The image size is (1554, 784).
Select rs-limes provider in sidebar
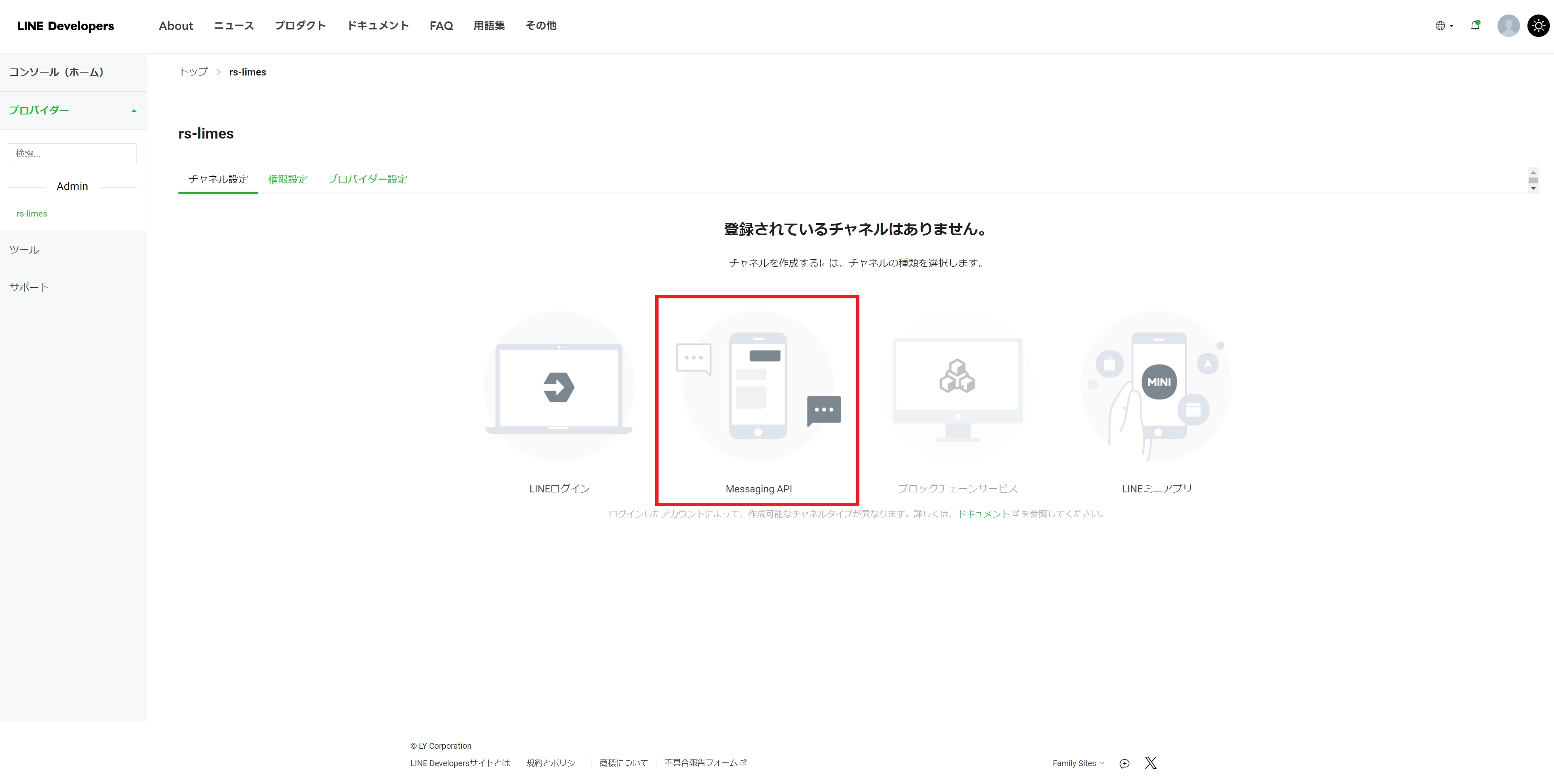pos(32,214)
